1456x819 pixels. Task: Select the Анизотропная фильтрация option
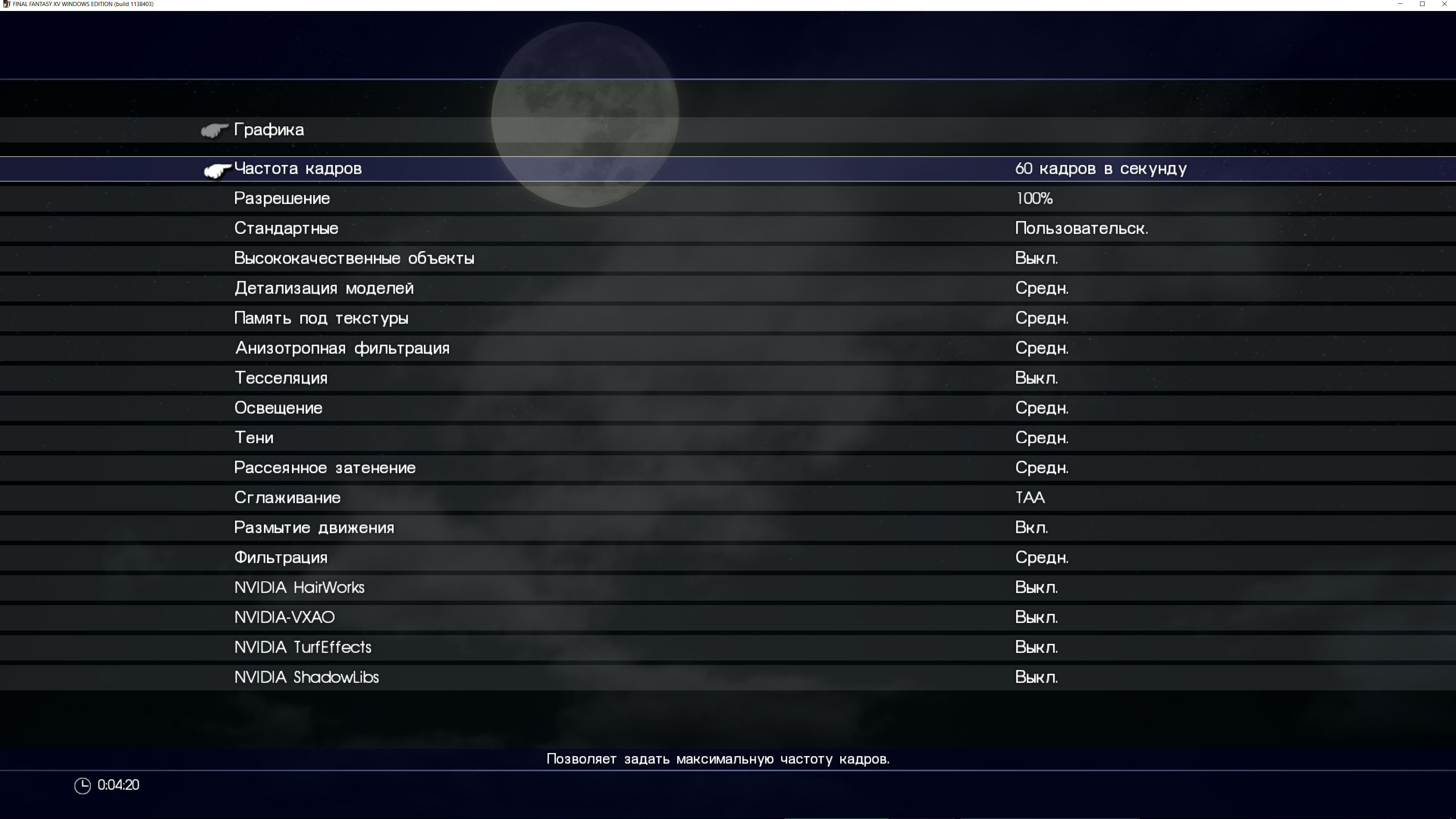point(342,348)
